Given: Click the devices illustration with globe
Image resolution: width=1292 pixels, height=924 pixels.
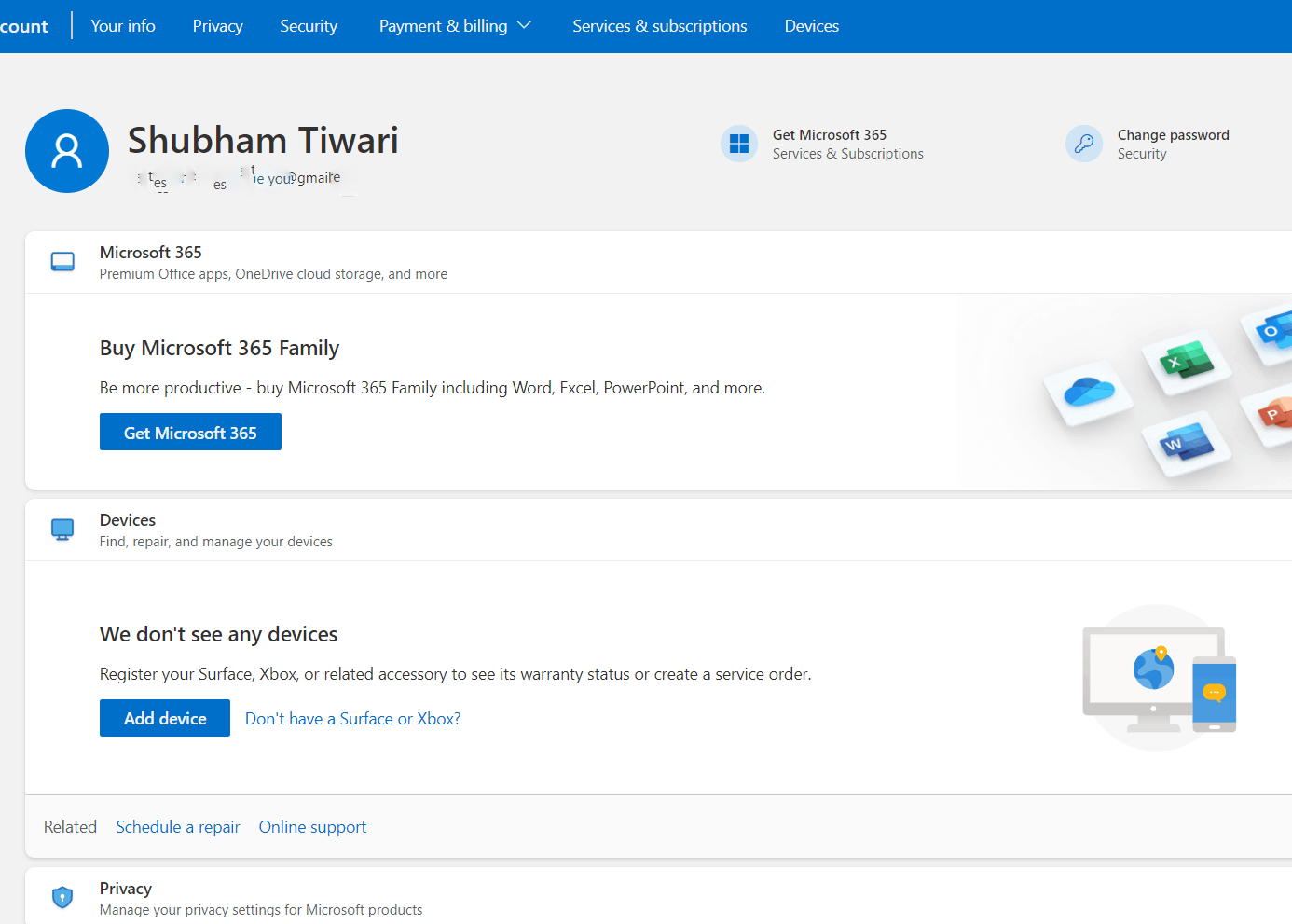Looking at the screenshot, I should [1159, 678].
